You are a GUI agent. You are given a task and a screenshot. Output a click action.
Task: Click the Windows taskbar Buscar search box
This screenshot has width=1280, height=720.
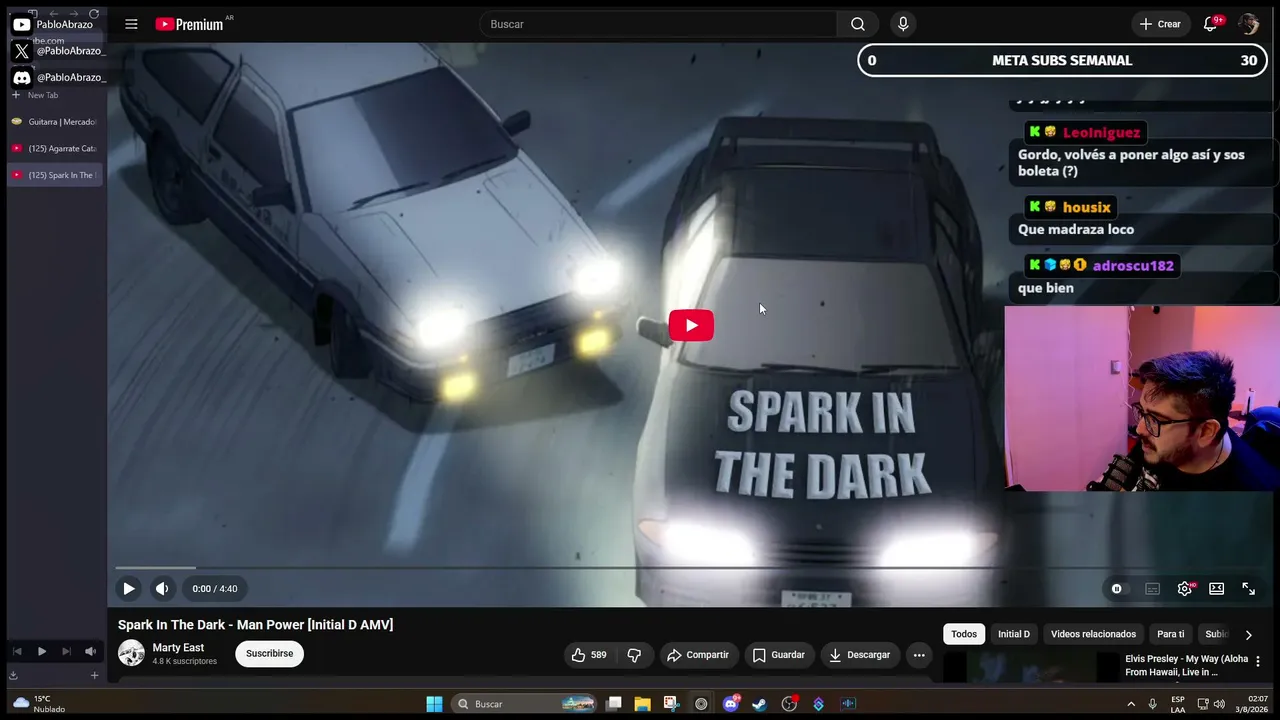525,704
